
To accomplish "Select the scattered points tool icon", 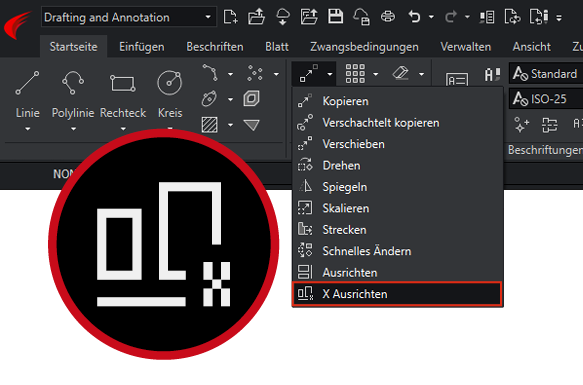I will 255,73.
